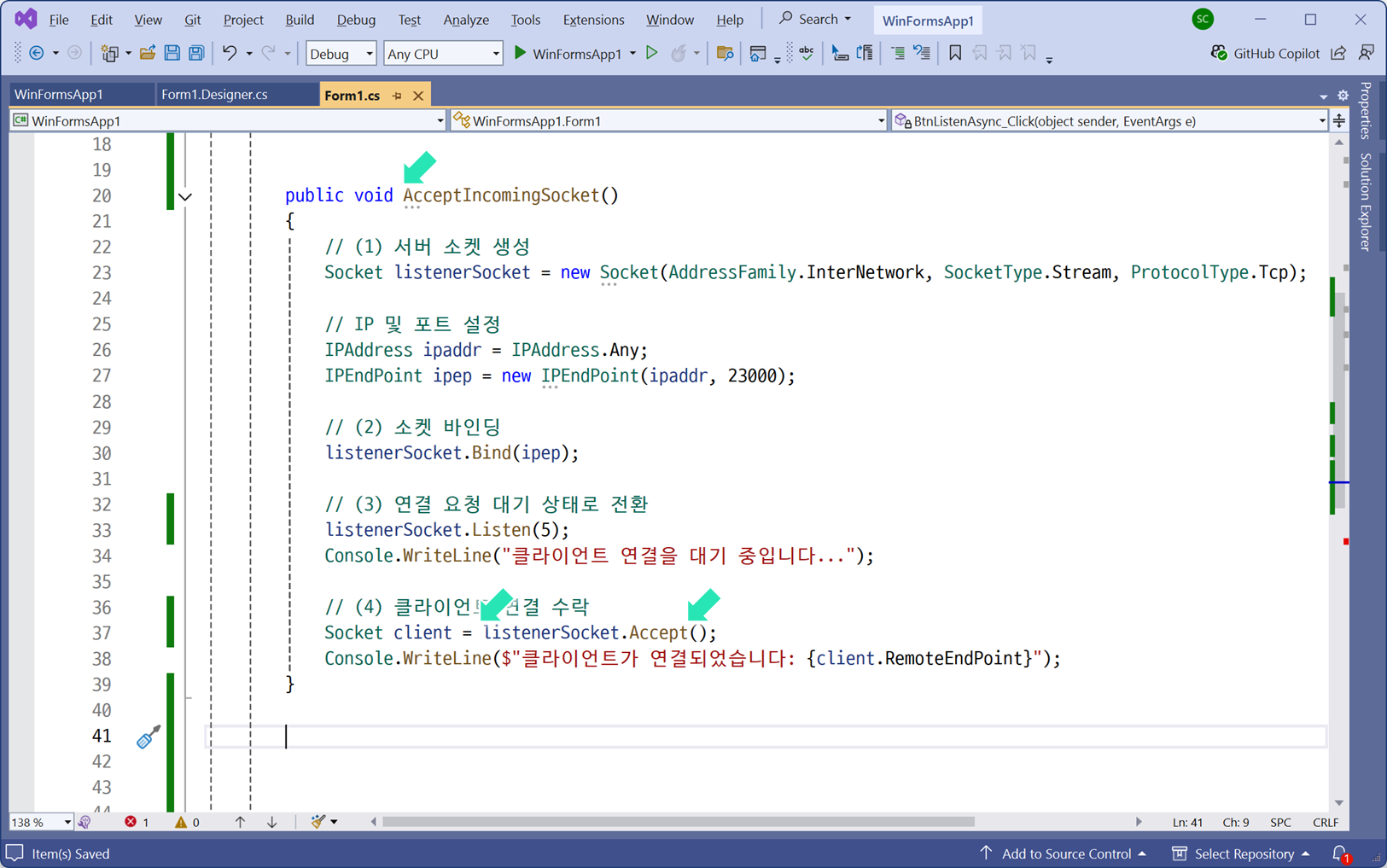Open a file with the folder icon

click(x=148, y=54)
